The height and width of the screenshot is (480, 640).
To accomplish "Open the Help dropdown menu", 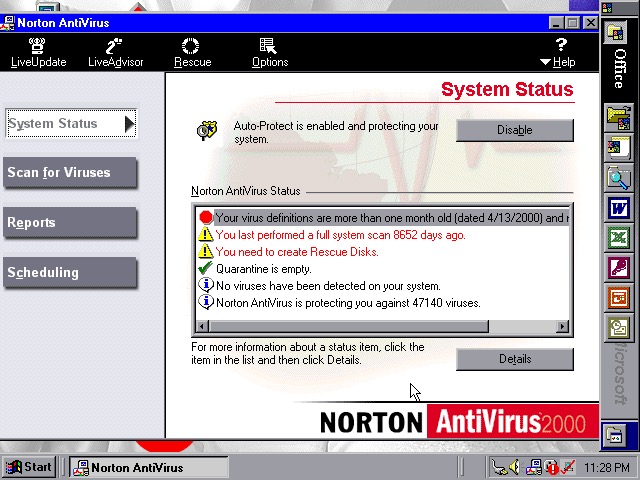I will click(x=558, y=53).
